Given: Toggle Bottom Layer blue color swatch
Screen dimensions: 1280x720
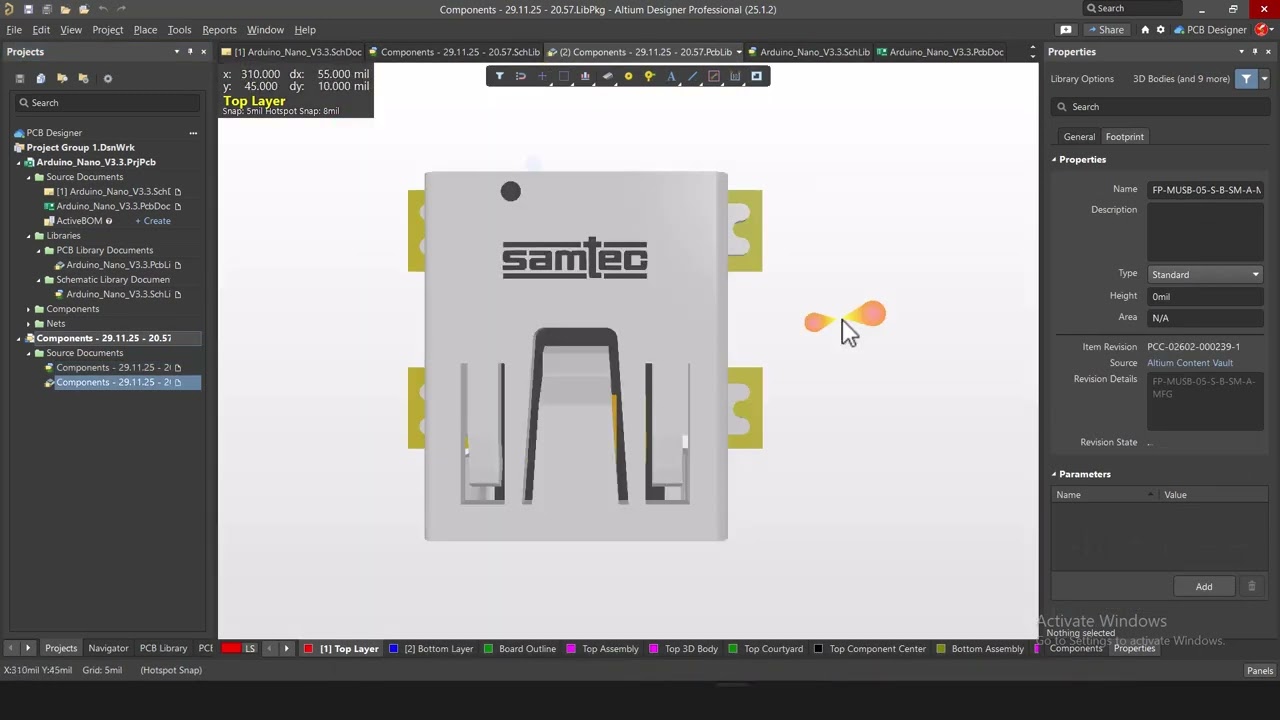Looking at the screenshot, I should point(393,649).
